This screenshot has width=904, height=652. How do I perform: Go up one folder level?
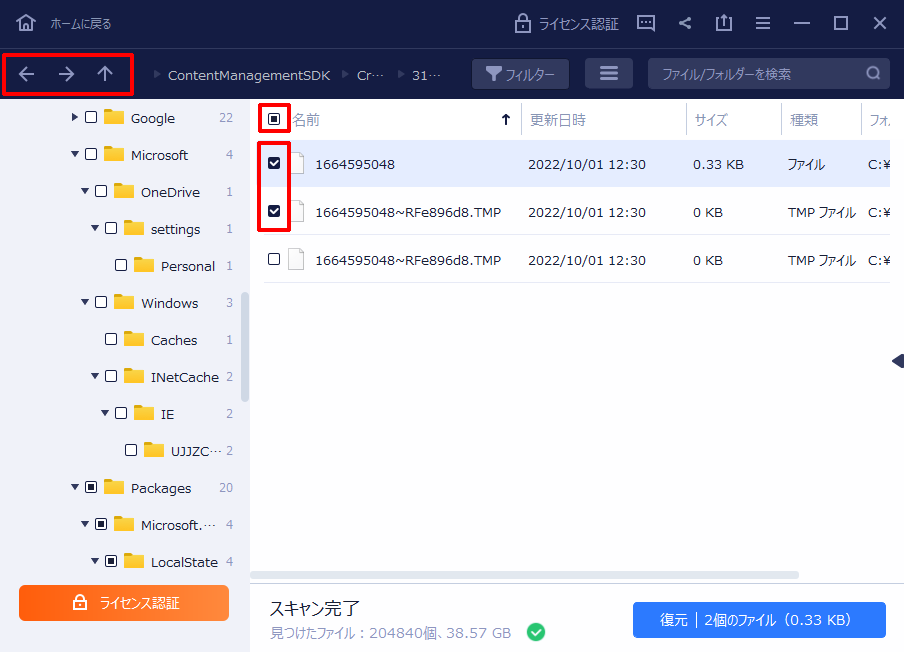(x=105, y=74)
